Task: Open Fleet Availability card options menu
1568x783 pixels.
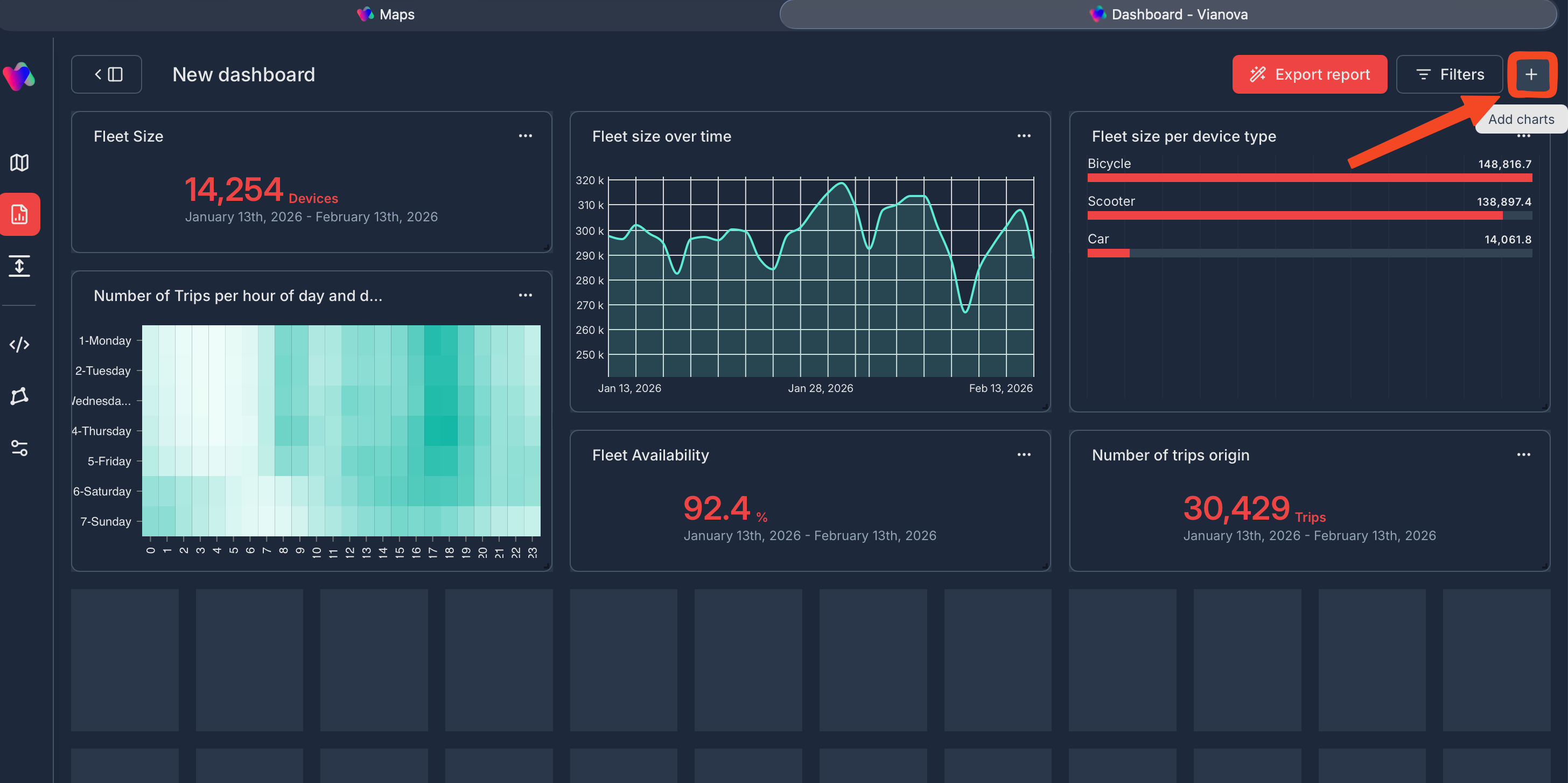Action: tap(1024, 454)
